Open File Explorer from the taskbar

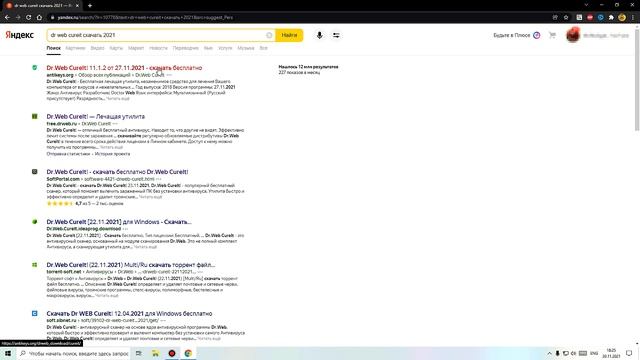point(155,353)
